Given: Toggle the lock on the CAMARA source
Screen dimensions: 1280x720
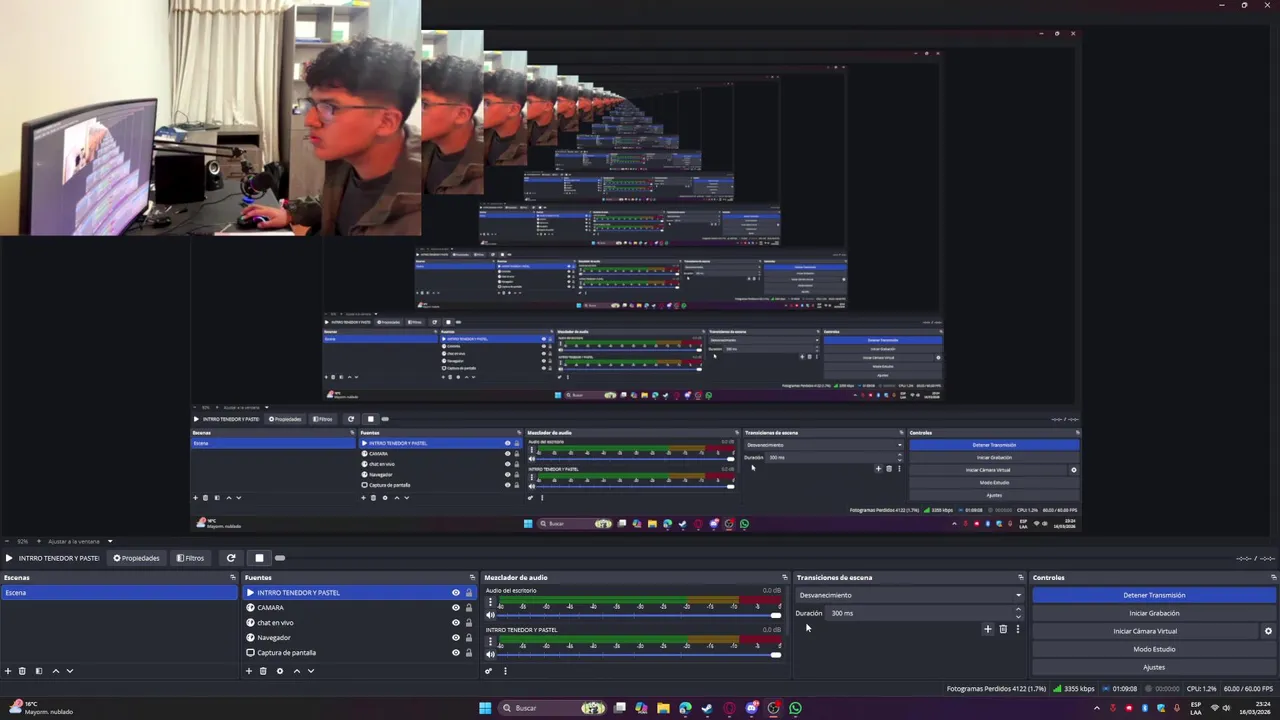Looking at the screenshot, I should [469, 608].
